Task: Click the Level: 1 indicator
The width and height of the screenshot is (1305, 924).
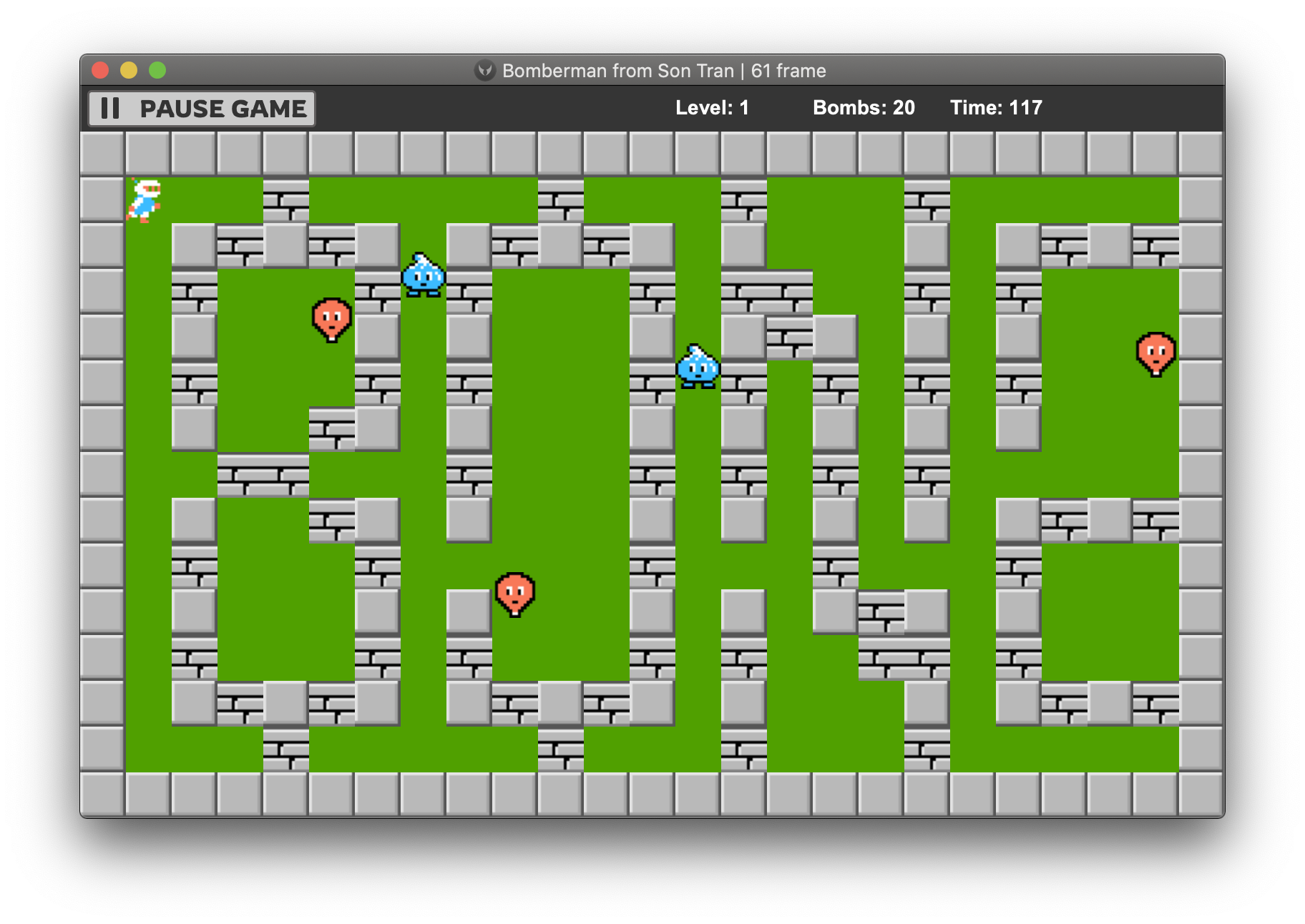Action: pos(712,108)
